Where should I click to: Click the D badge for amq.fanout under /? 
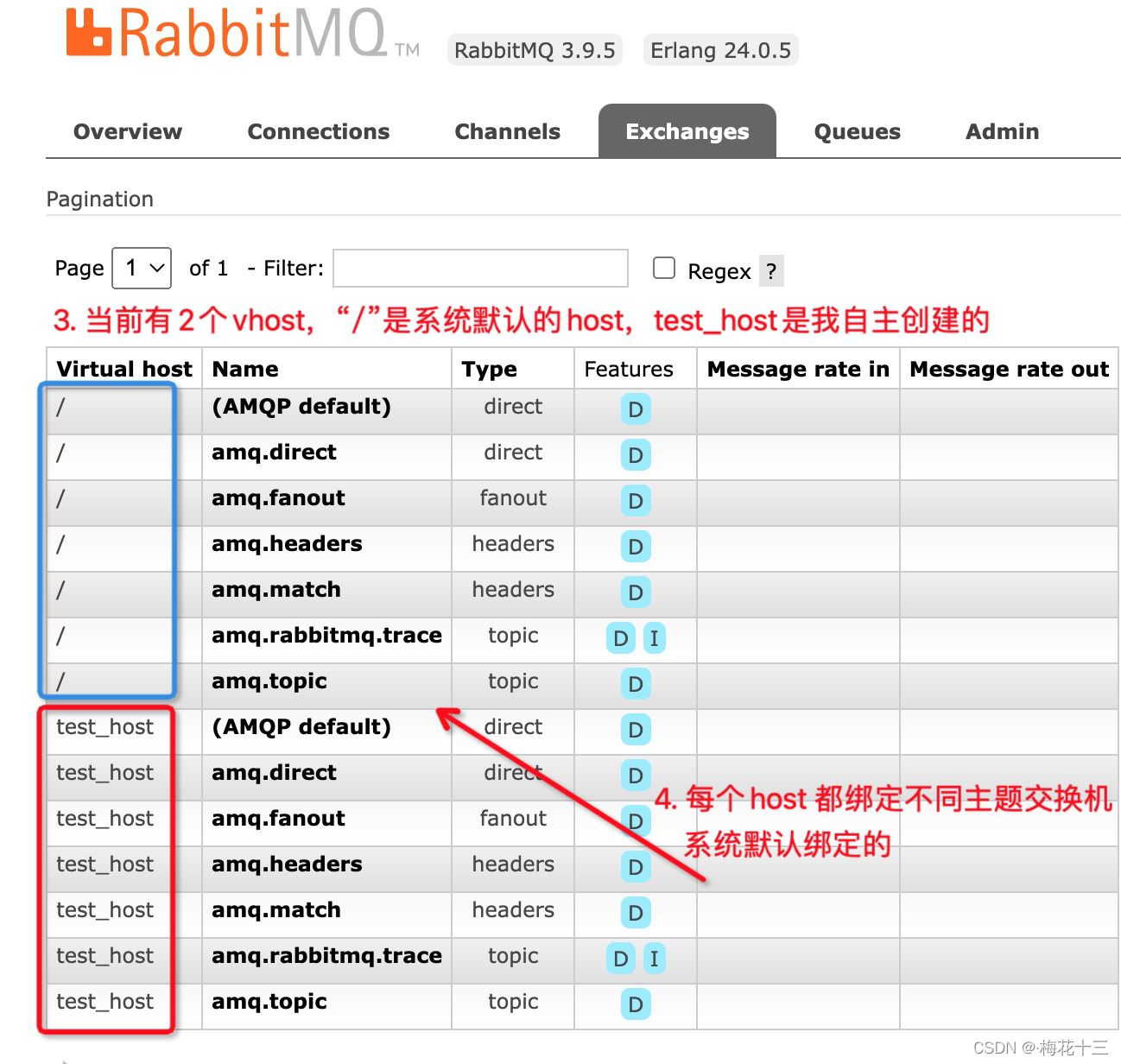tap(635, 501)
